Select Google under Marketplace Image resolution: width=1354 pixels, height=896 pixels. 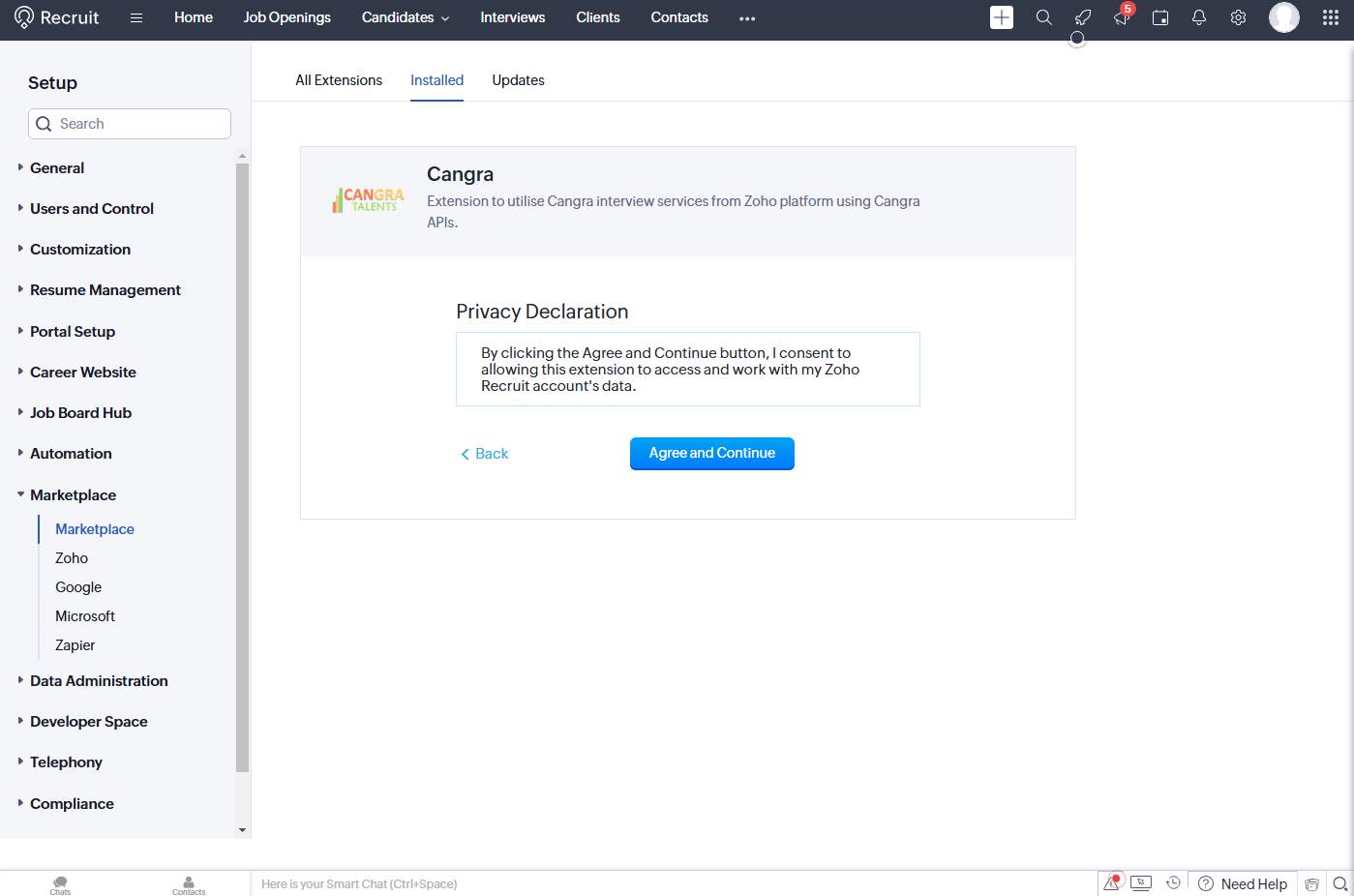click(x=78, y=587)
